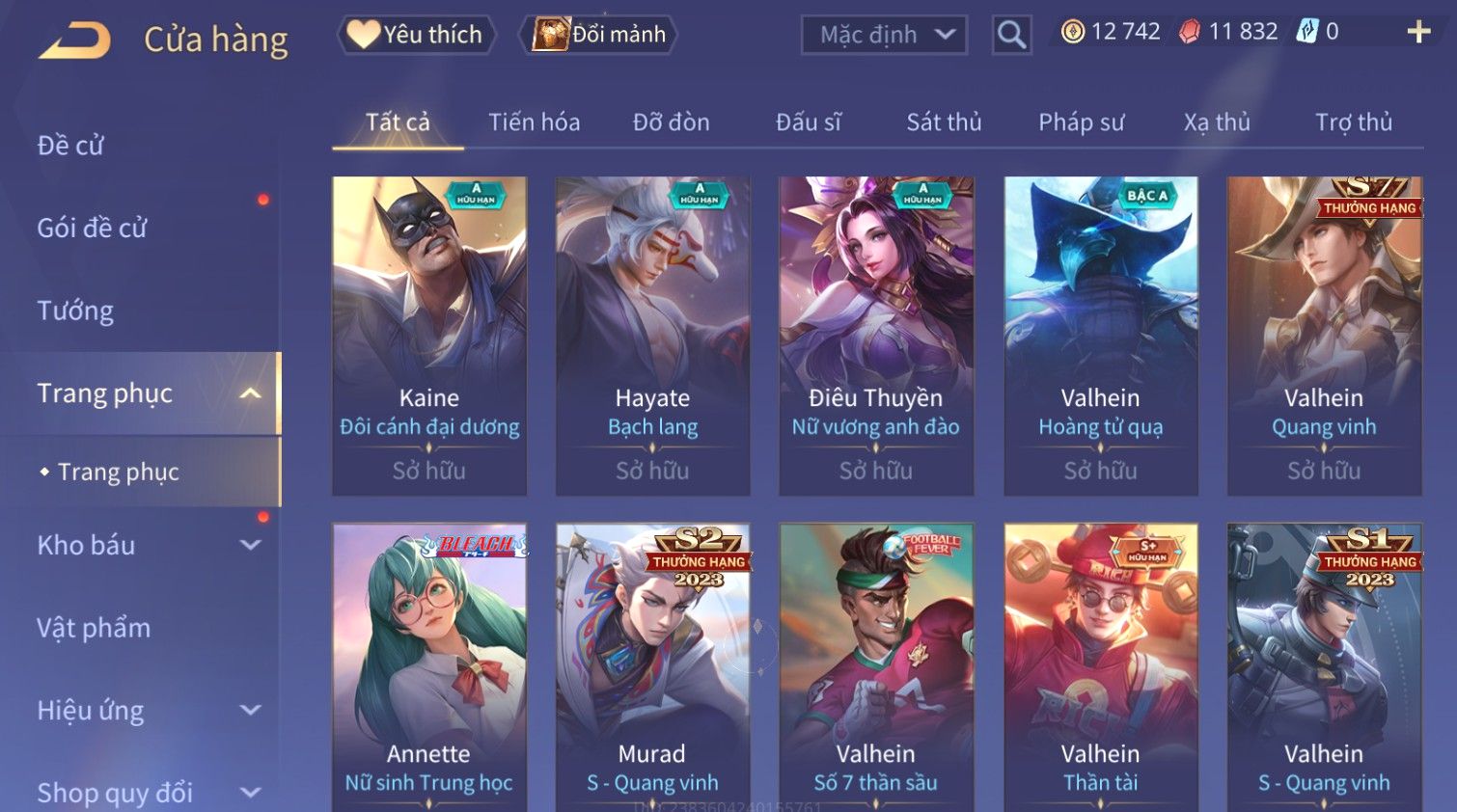Image resolution: width=1457 pixels, height=812 pixels.
Task: Open the Tướng sidebar section
Action: click(x=75, y=311)
